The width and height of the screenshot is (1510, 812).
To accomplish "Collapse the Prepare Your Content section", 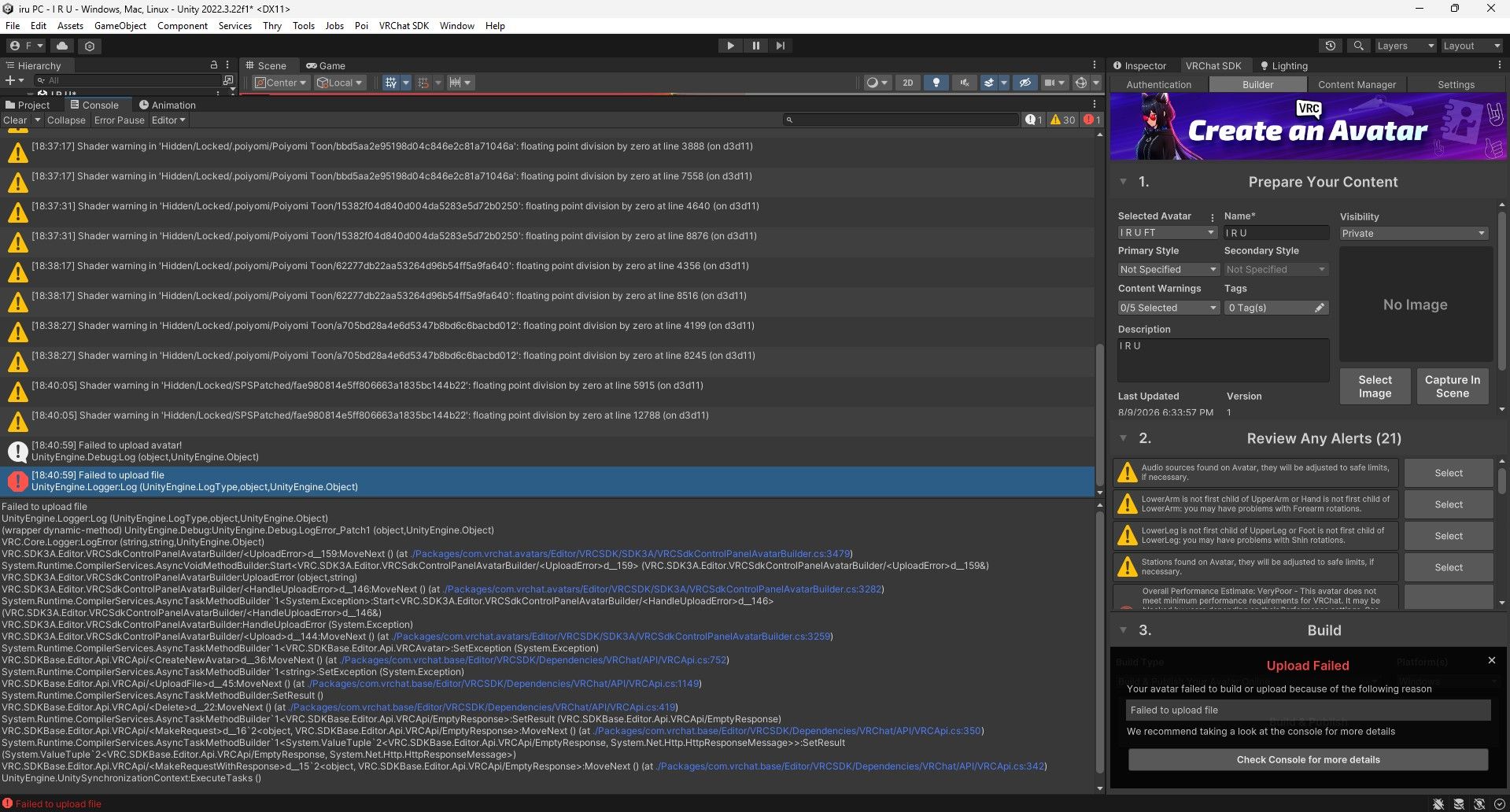I will [x=1123, y=182].
